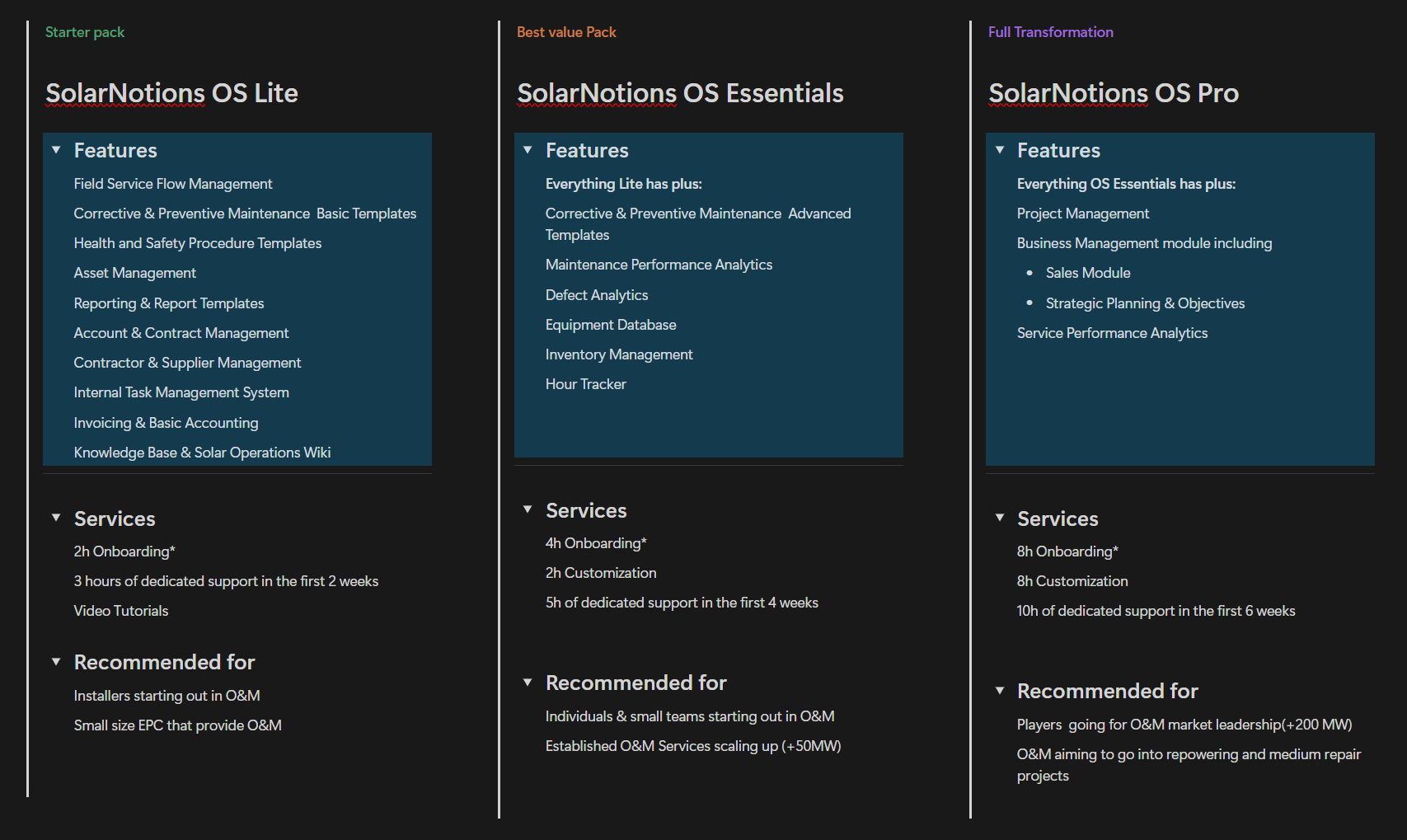
Task: Collapse the Services toggle in Essentials column
Action: click(x=528, y=509)
